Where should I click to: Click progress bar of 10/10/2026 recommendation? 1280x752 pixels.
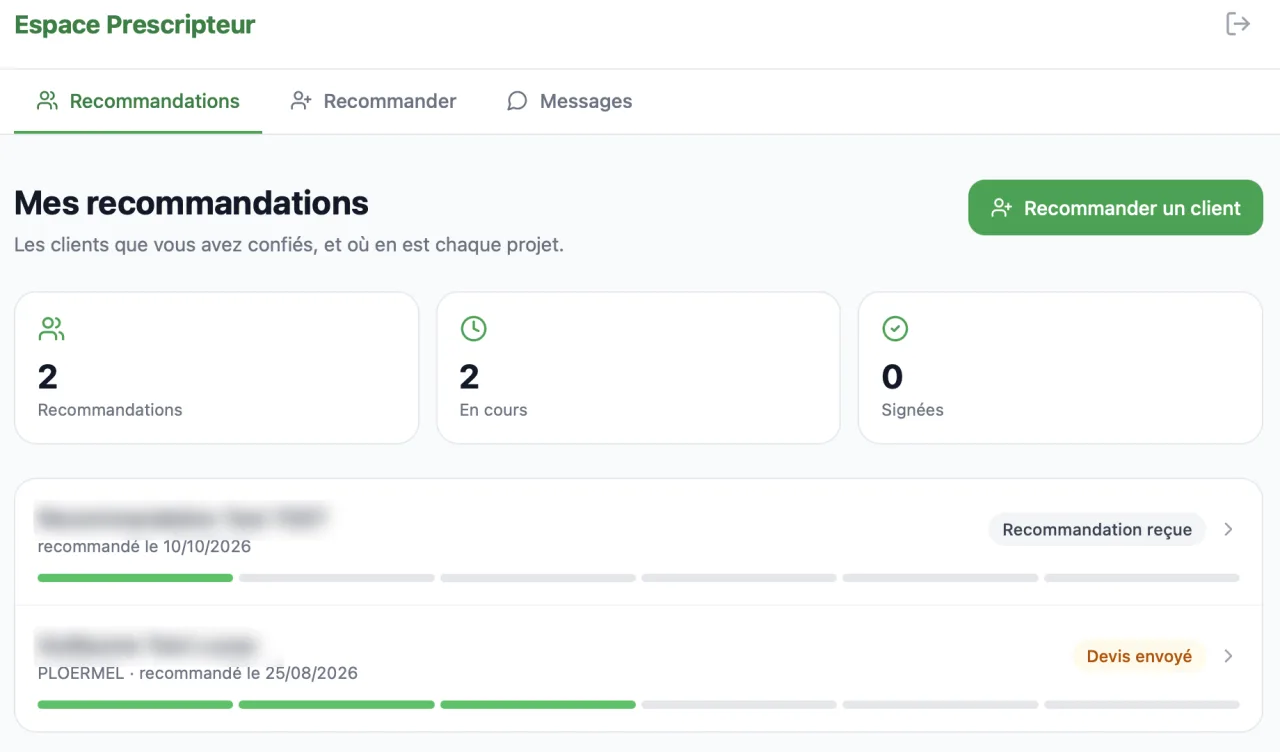click(638, 578)
